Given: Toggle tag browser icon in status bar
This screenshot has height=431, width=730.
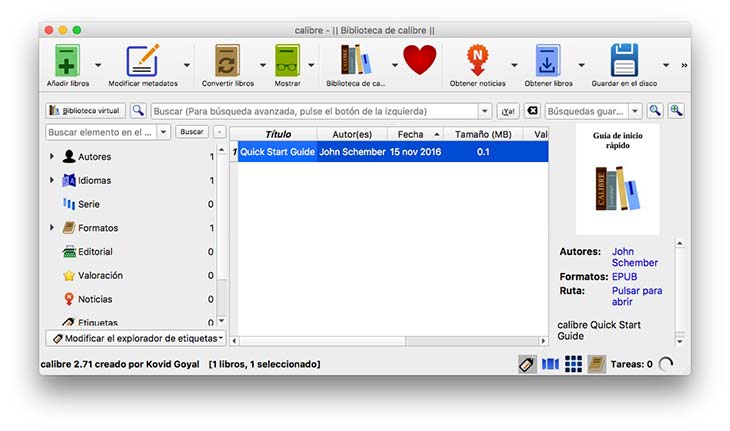Looking at the screenshot, I should tap(527, 364).
